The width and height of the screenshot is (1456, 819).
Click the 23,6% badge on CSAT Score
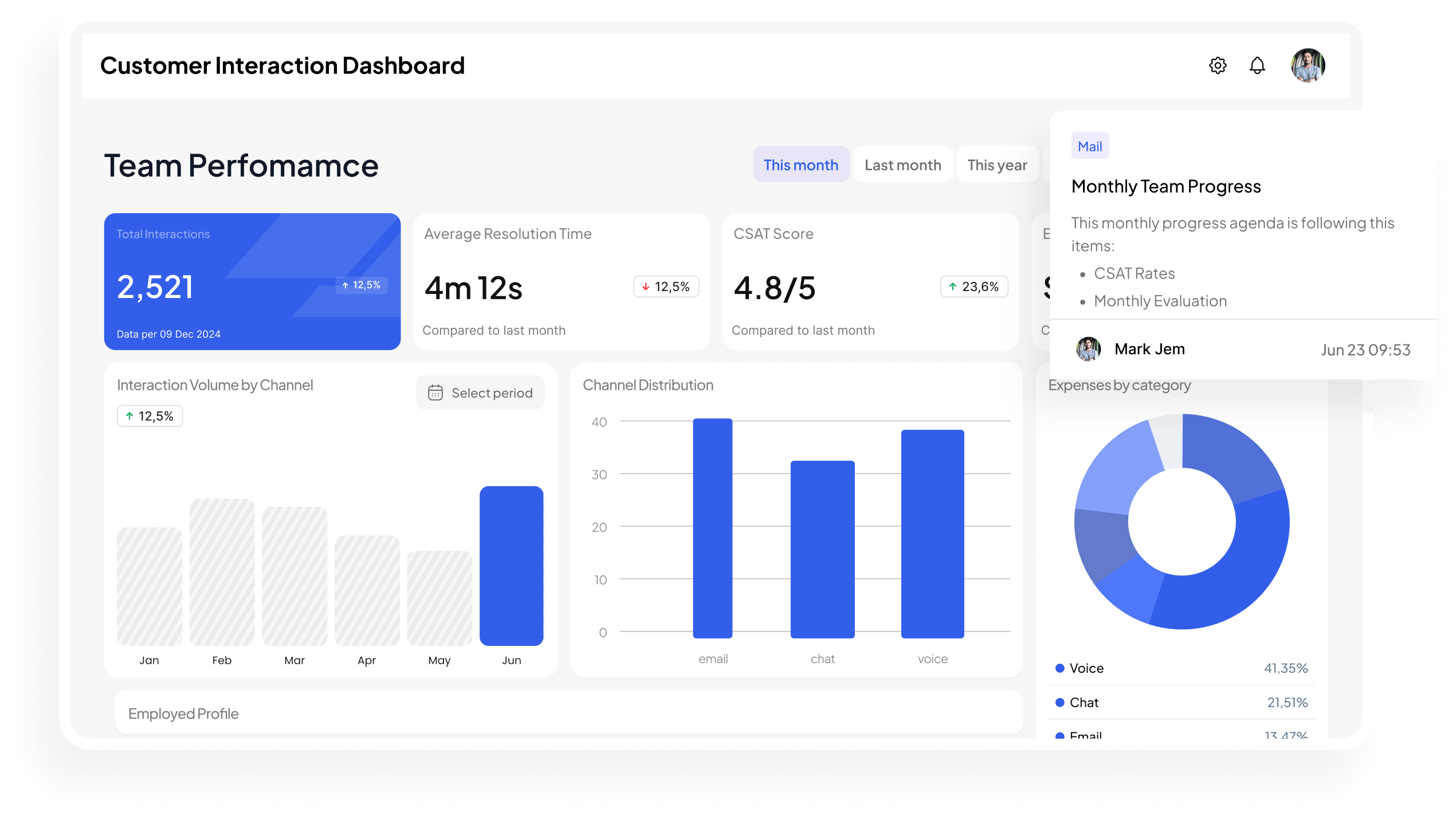pos(974,287)
